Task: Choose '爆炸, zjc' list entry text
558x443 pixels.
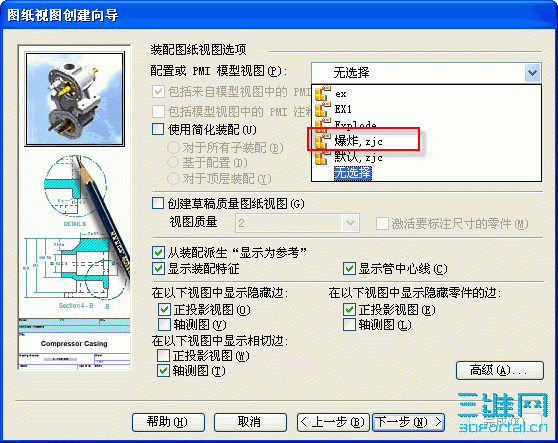Action: coord(358,141)
